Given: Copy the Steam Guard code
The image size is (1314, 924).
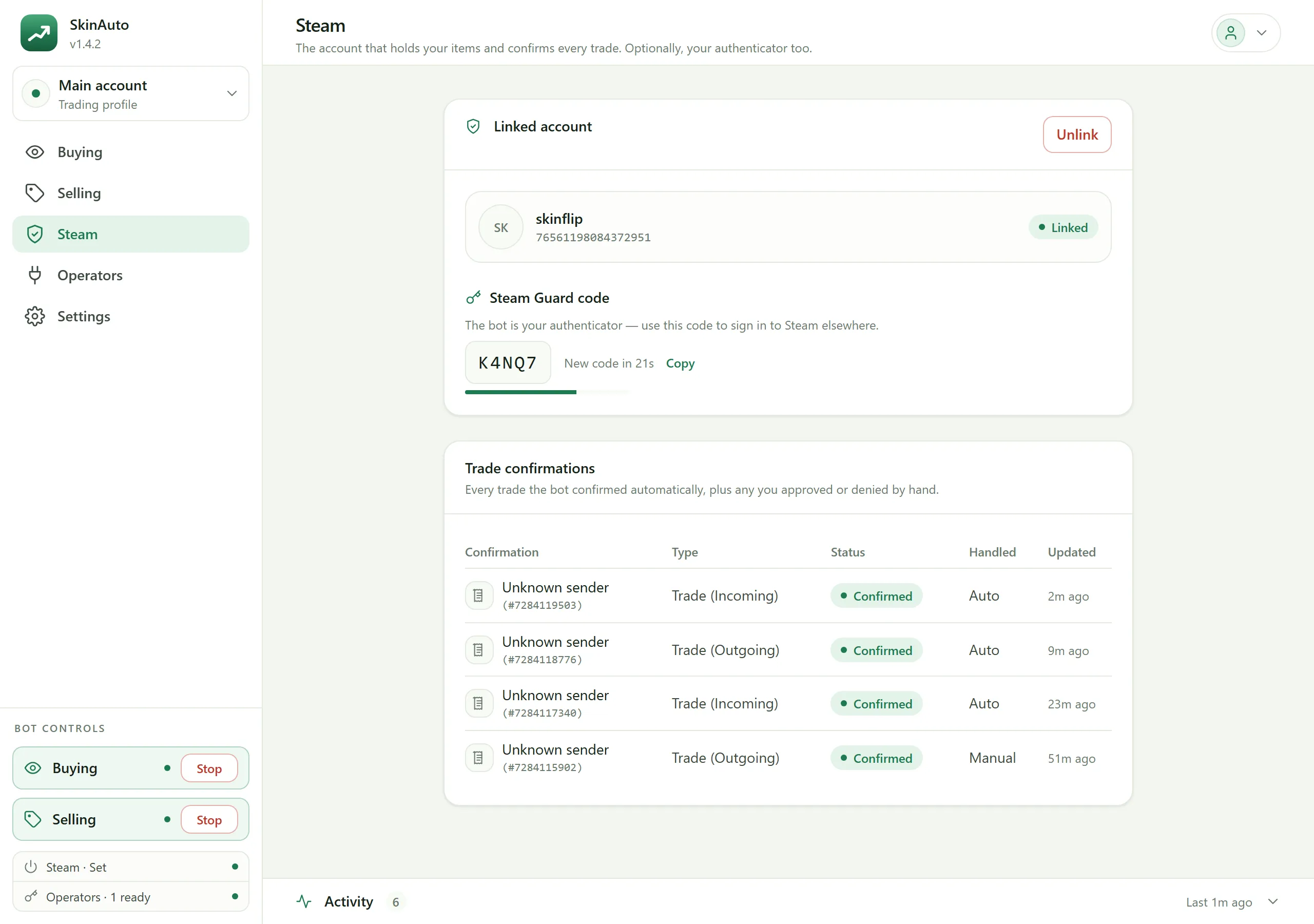Looking at the screenshot, I should tap(681, 363).
